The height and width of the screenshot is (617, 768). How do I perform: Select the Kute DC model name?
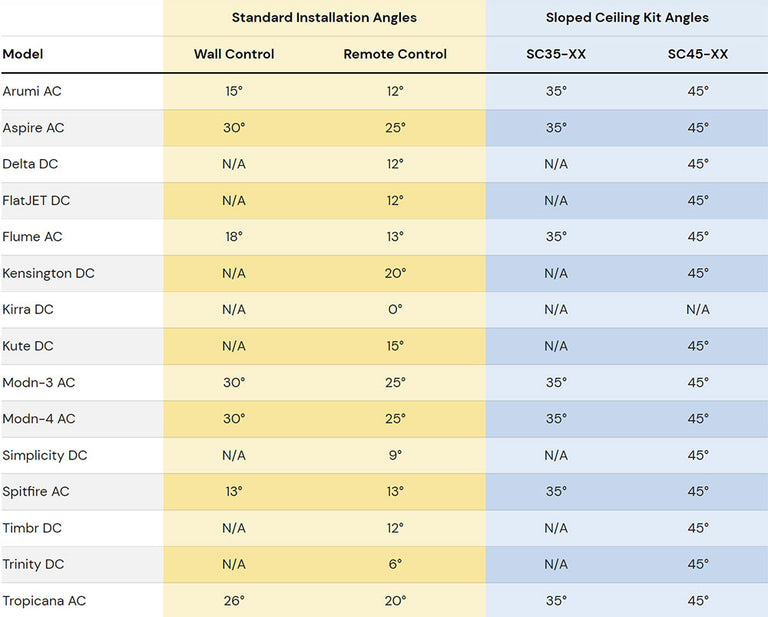pos(27,346)
